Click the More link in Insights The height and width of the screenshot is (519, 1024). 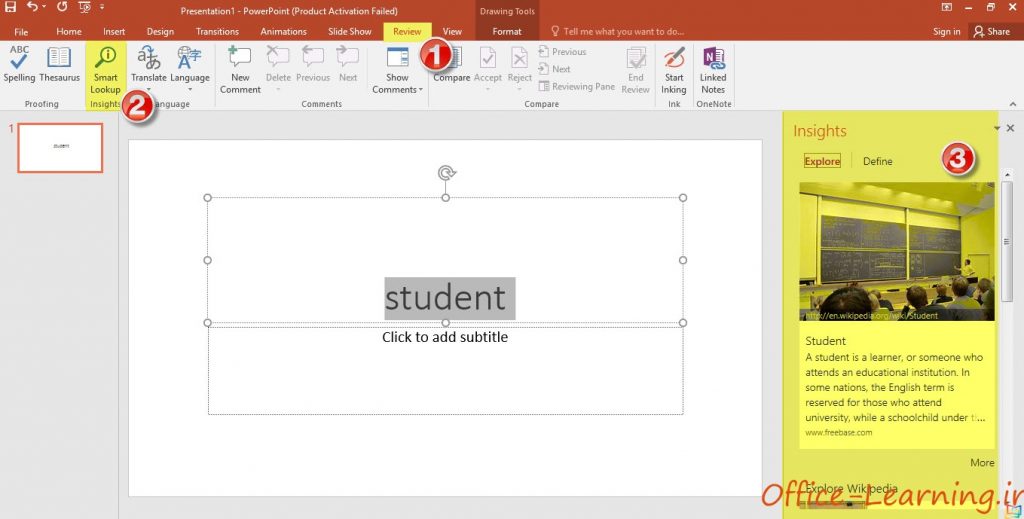coord(982,462)
